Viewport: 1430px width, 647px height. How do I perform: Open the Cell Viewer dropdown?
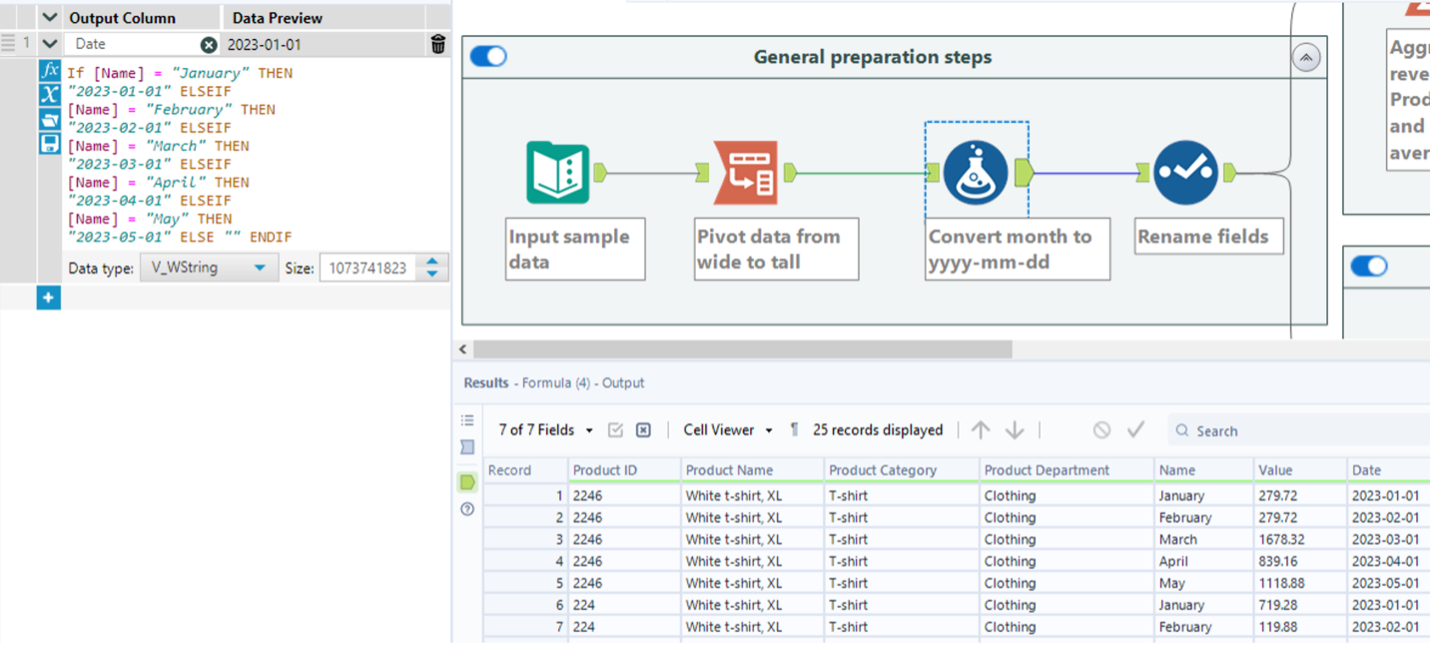[728, 430]
